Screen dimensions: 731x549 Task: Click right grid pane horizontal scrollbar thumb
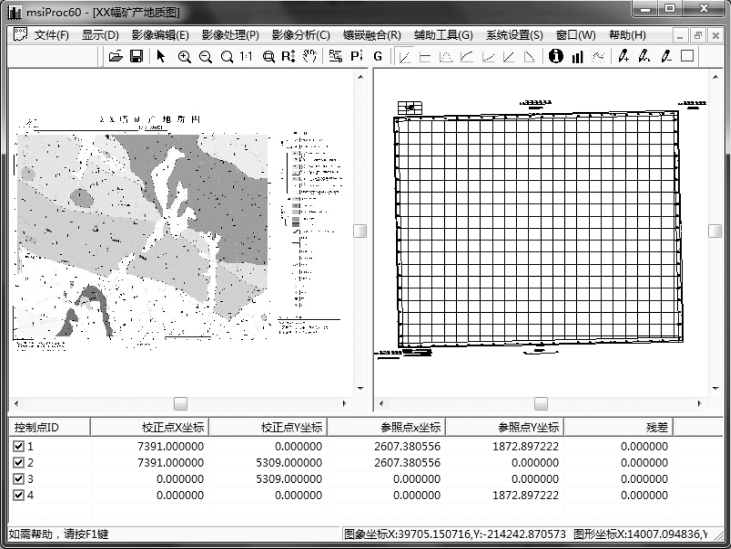(541, 404)
